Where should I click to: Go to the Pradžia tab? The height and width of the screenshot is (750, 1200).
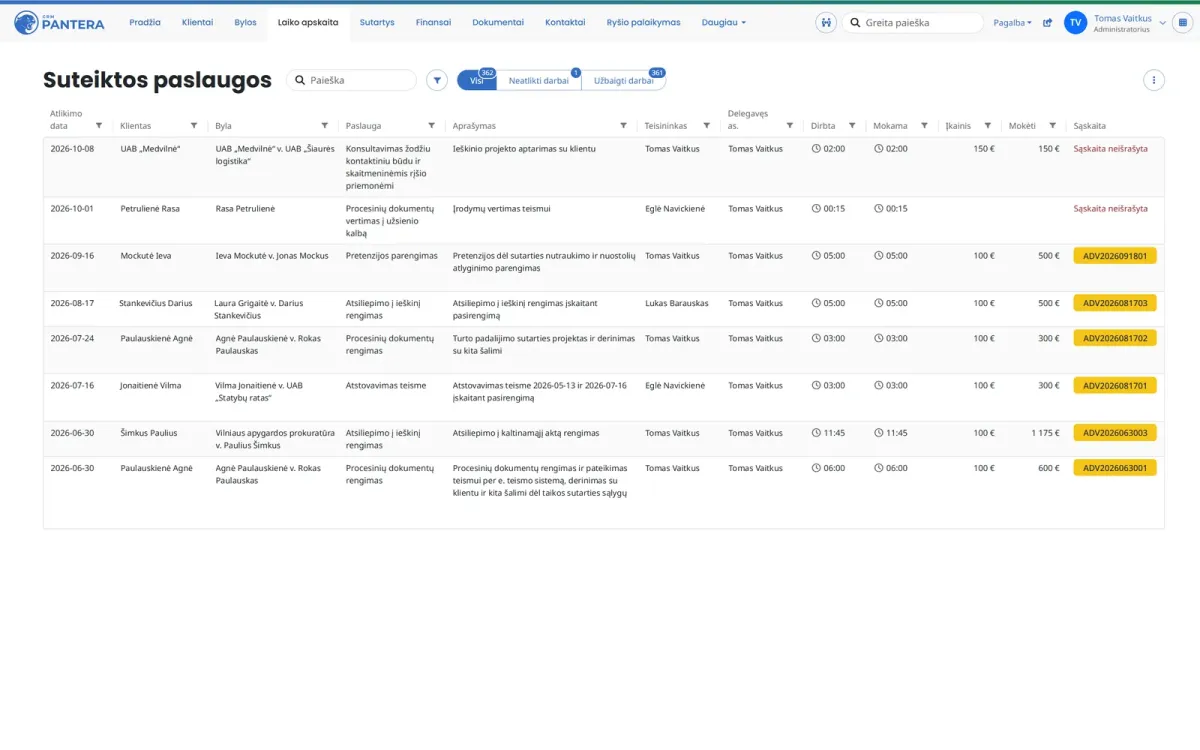click(x=145, y=22)
